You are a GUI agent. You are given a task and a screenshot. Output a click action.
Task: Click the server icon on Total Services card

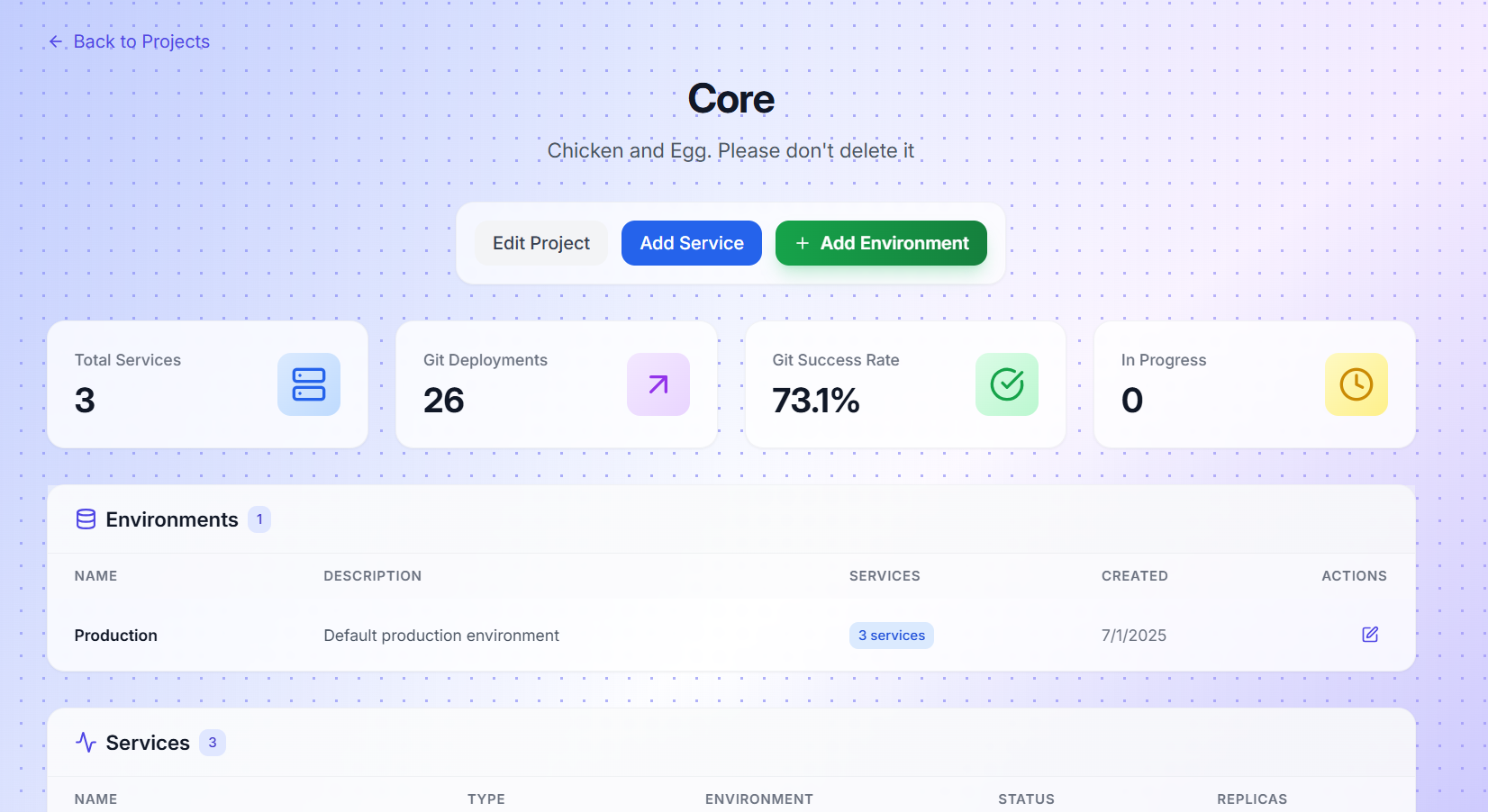309,384
